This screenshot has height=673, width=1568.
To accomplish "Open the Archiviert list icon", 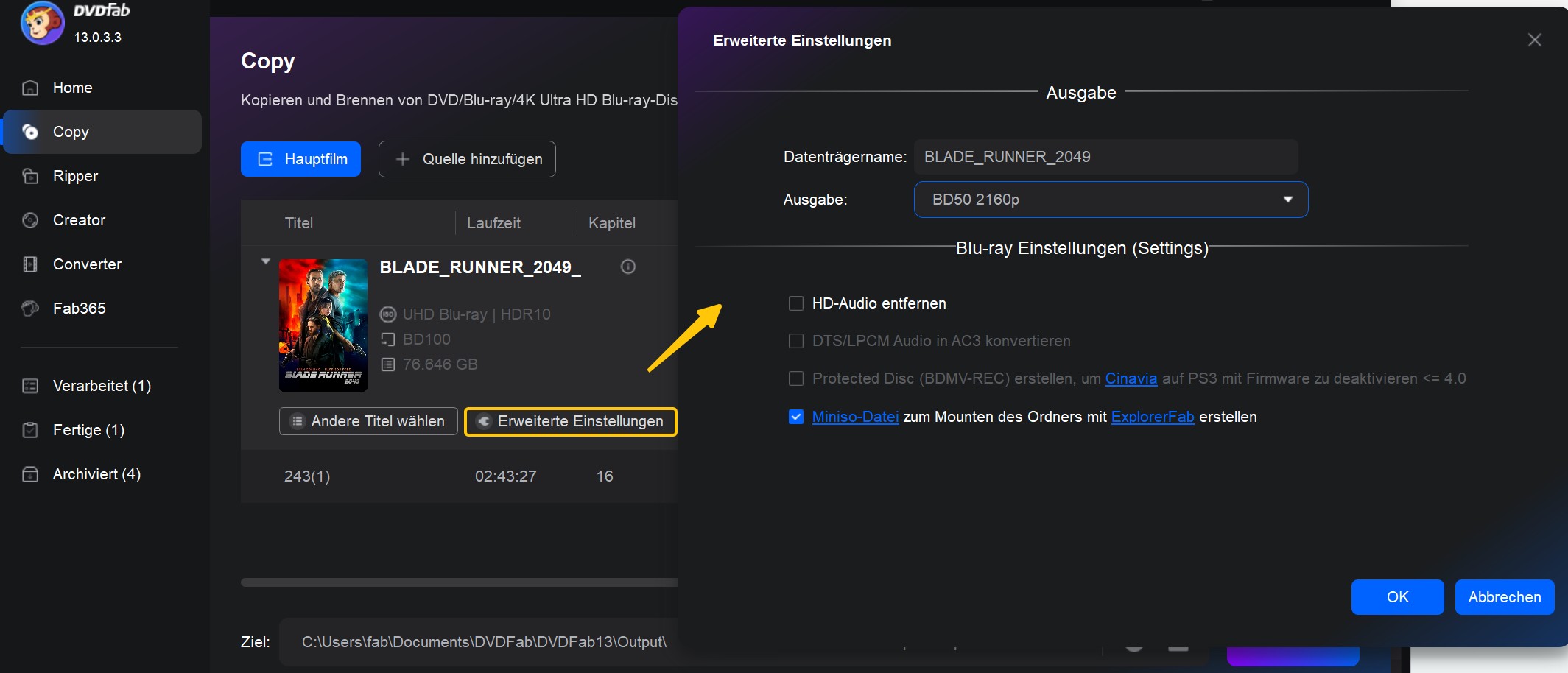I will (30, 474).
